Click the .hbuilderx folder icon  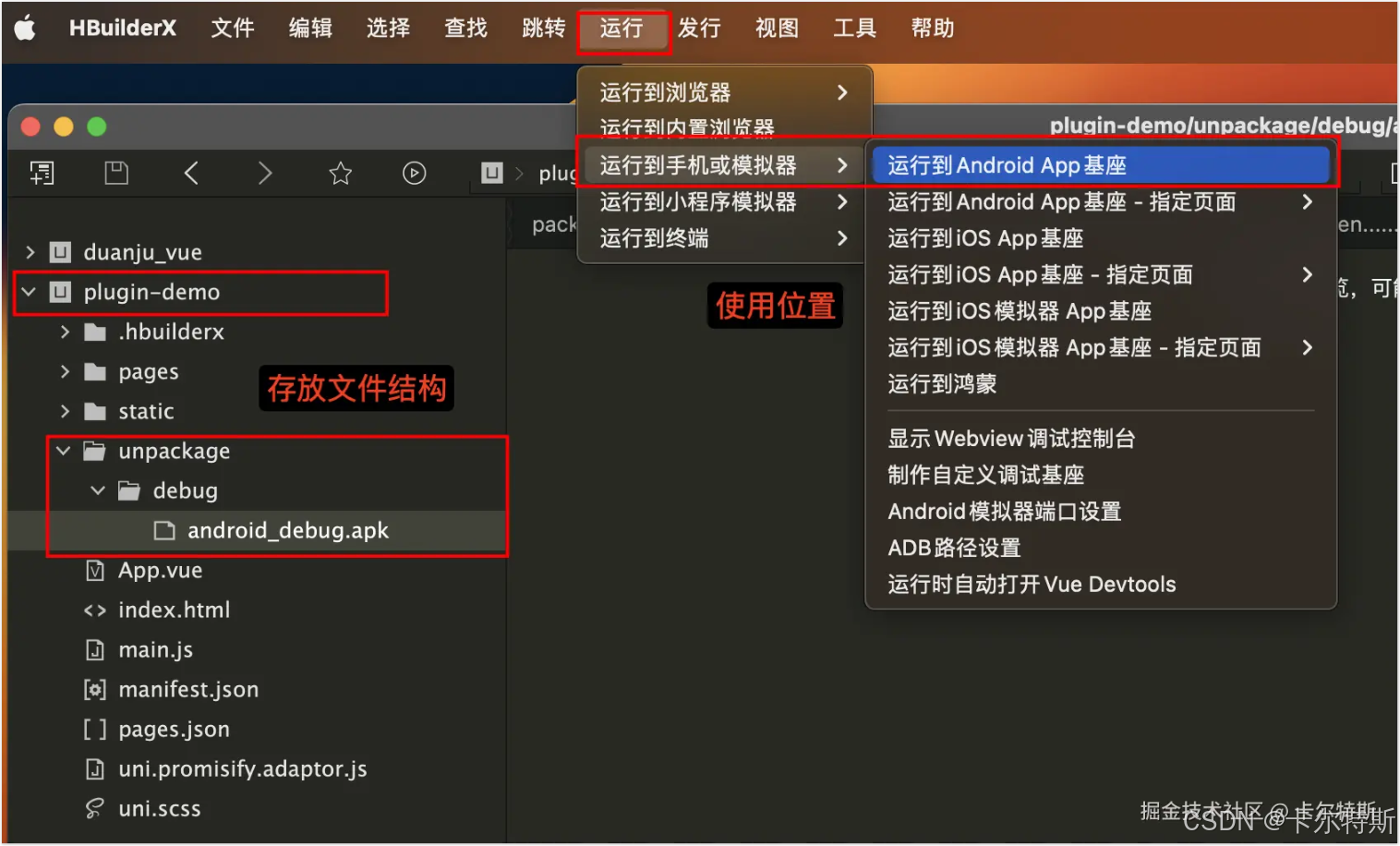point(95,332)
